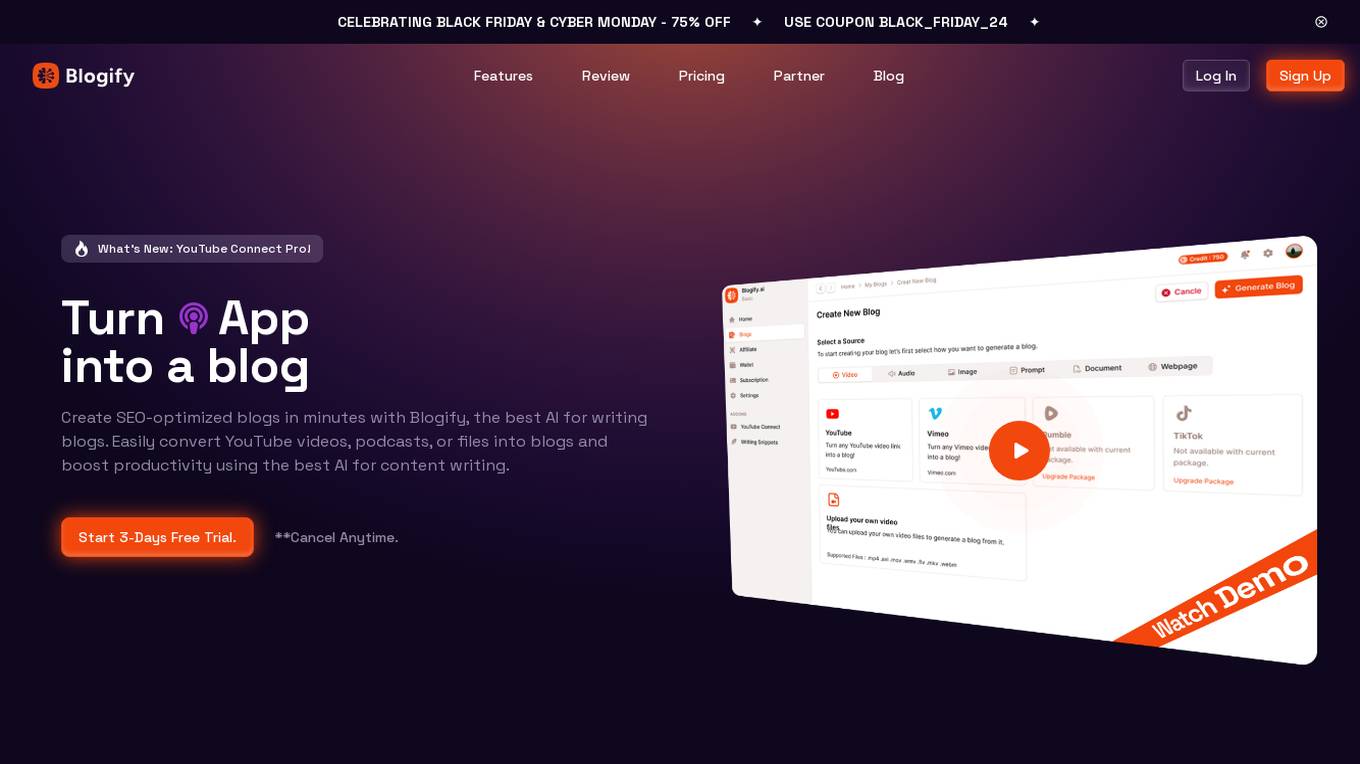Open the profile avatar in the demo preview
The height and width of the screenshot is (764, 1360).
1294,251
